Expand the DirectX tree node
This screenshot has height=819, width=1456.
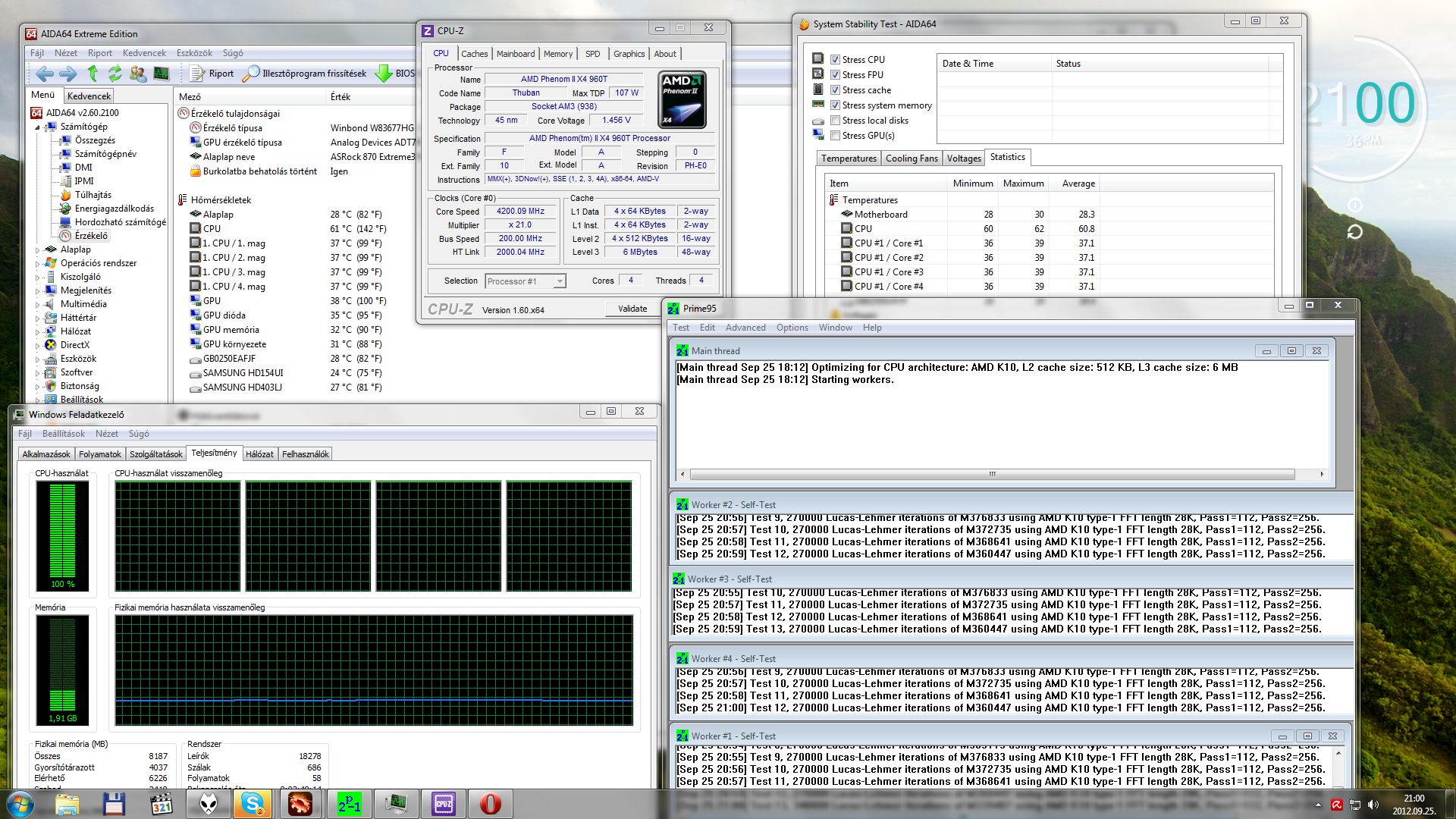(37, 345)
